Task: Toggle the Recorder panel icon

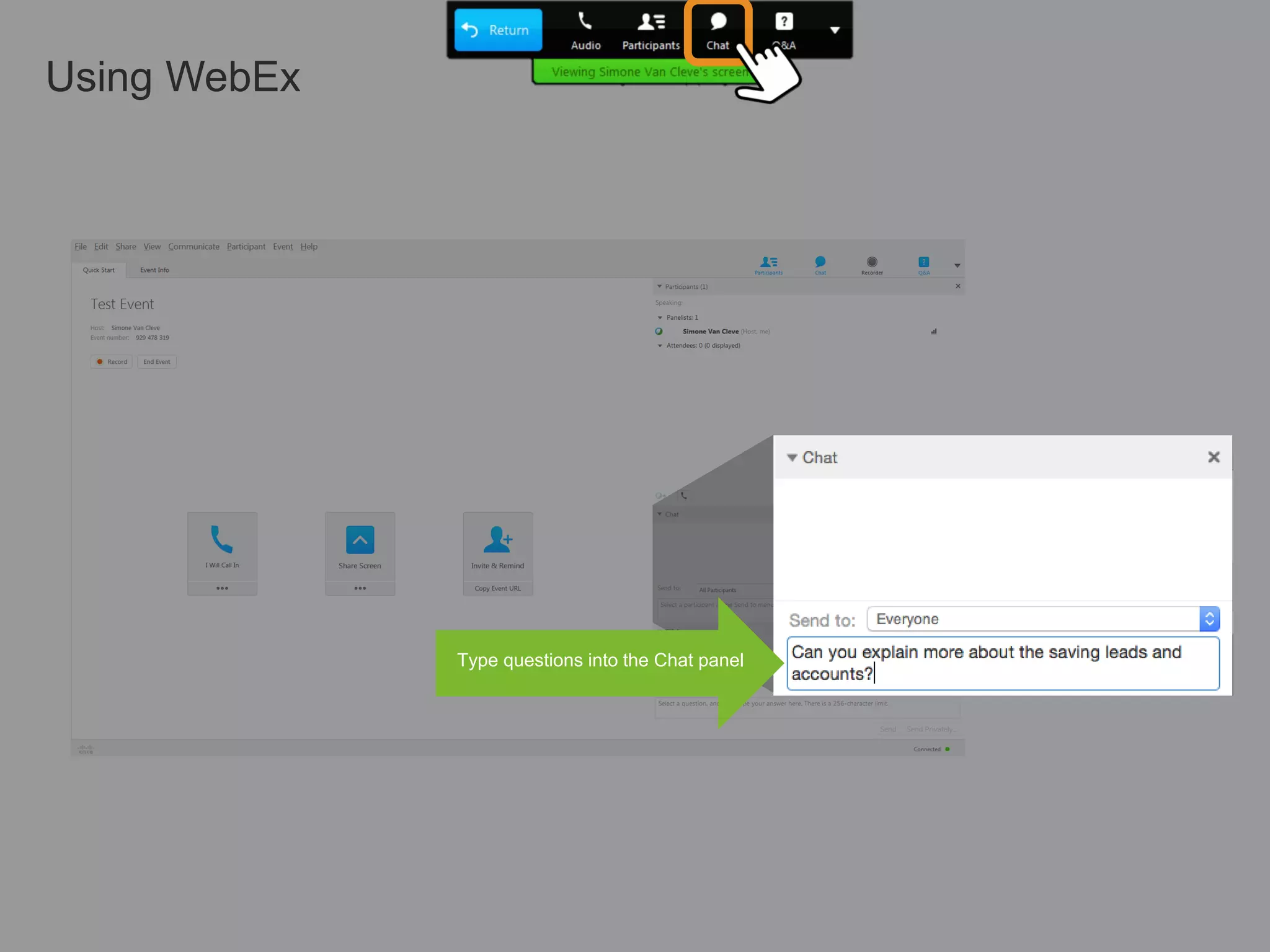Action: pyautogui.click(x=872, y=265)
